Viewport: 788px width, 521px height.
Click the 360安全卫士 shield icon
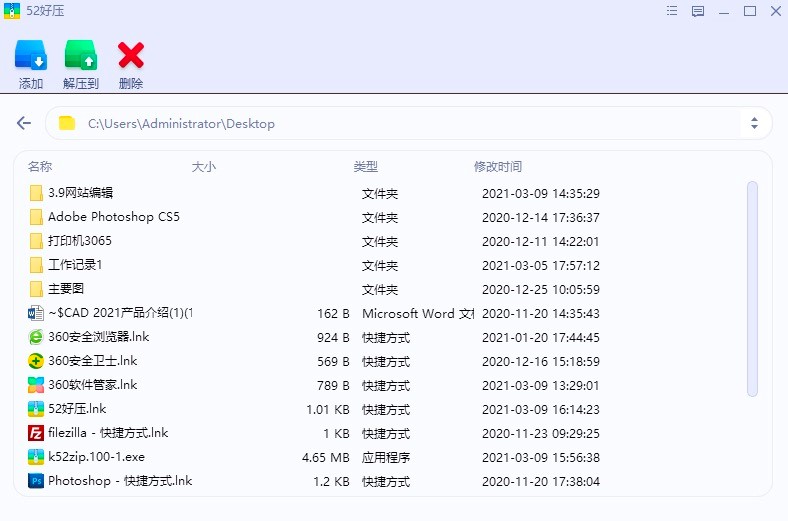[x=36, y=361]
